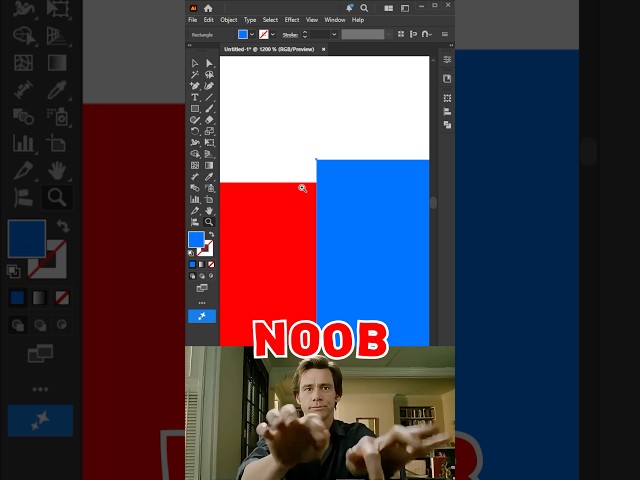The height and width of the screenshot is (480, 640).
Task: Open the File menu
Action: (193, 20)
